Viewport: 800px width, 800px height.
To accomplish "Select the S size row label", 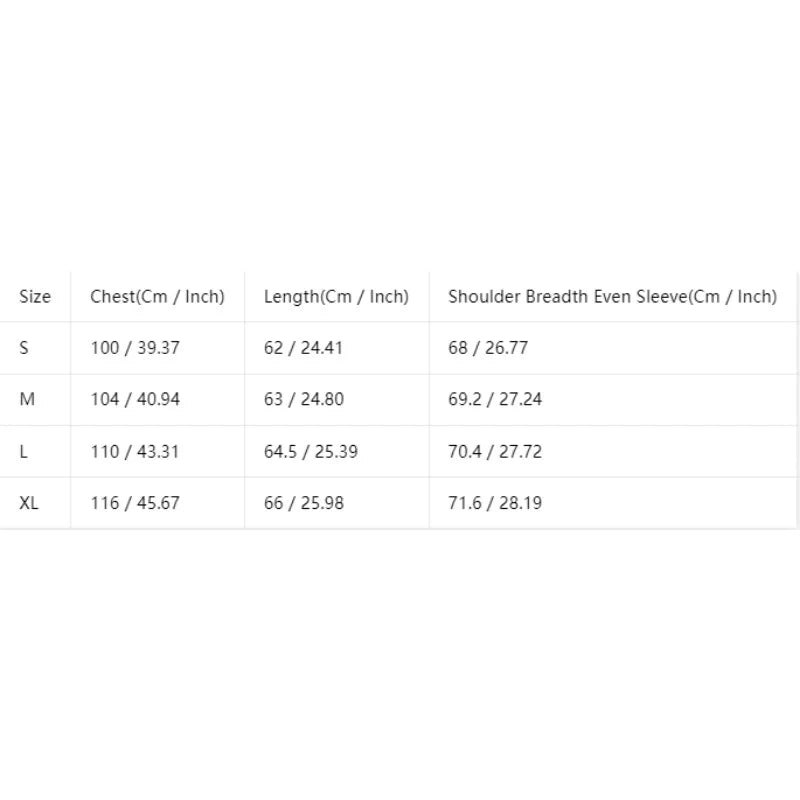I will 23,348.
